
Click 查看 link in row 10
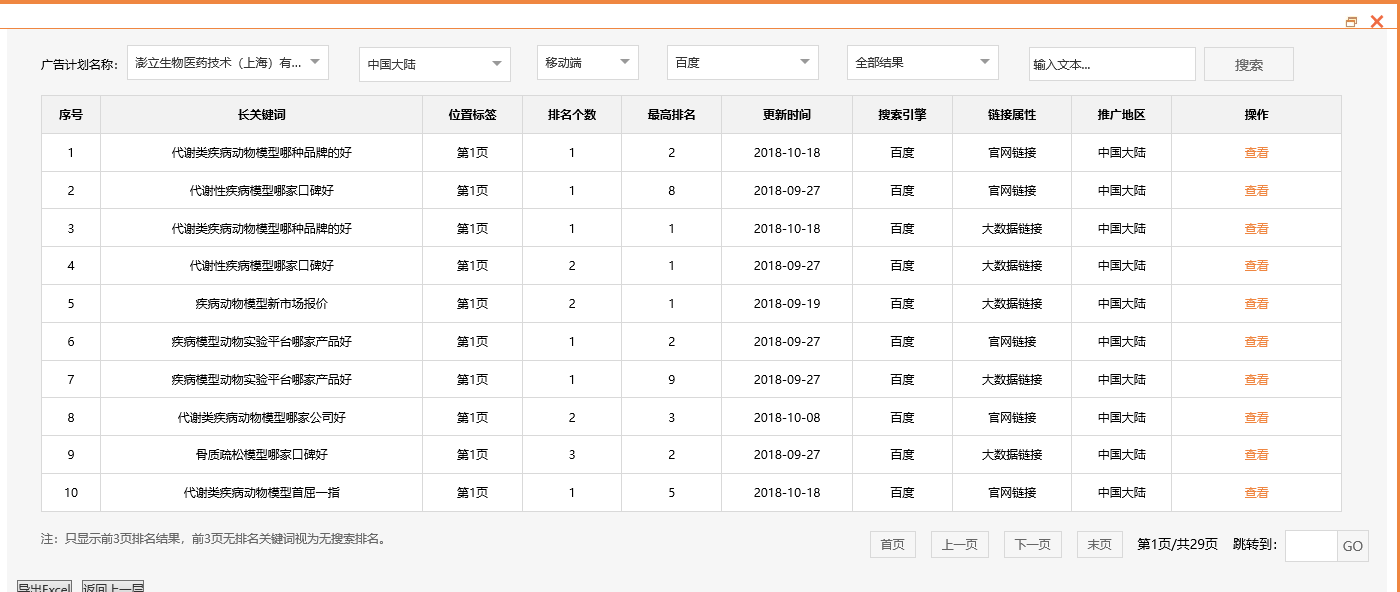tap(1256, 493)
